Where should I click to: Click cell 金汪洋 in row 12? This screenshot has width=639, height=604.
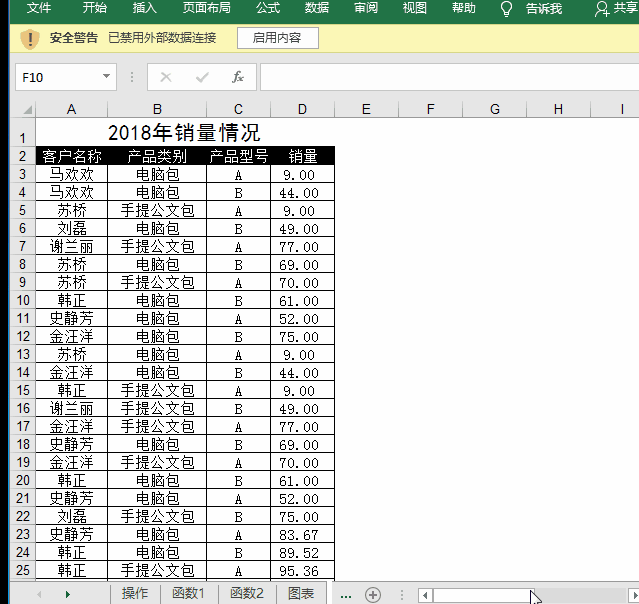[72, 336]
